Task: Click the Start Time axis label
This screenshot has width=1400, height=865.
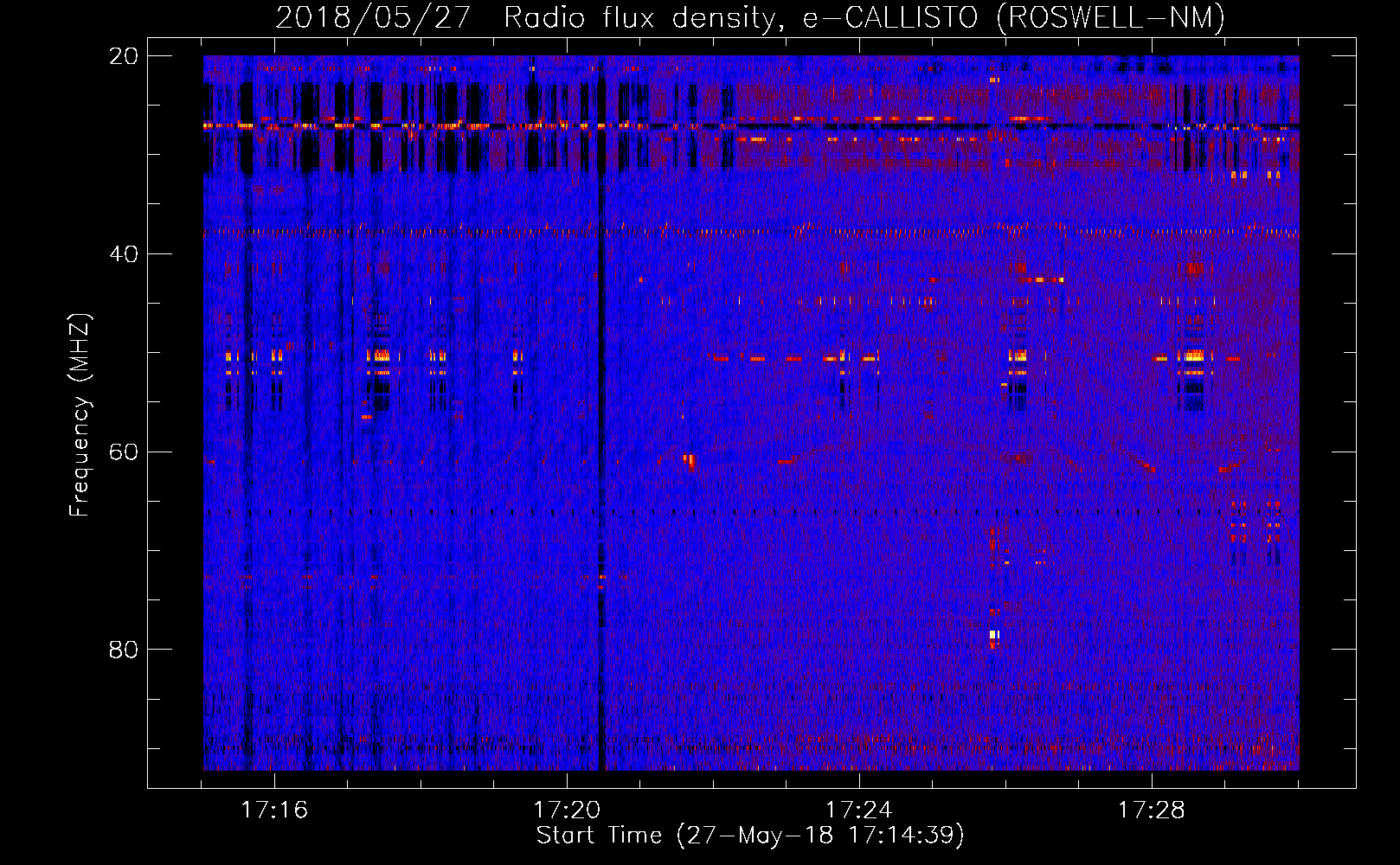Action: pyautogui.click(x=750, y=836)
